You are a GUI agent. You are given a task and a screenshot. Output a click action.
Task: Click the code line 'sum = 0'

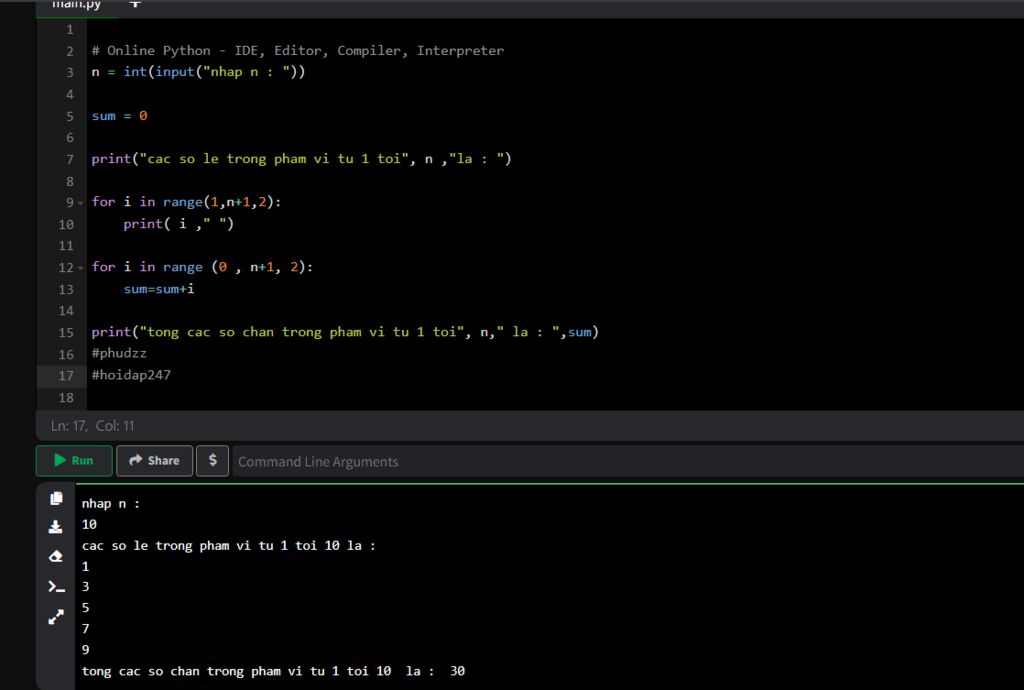point(119,116)
